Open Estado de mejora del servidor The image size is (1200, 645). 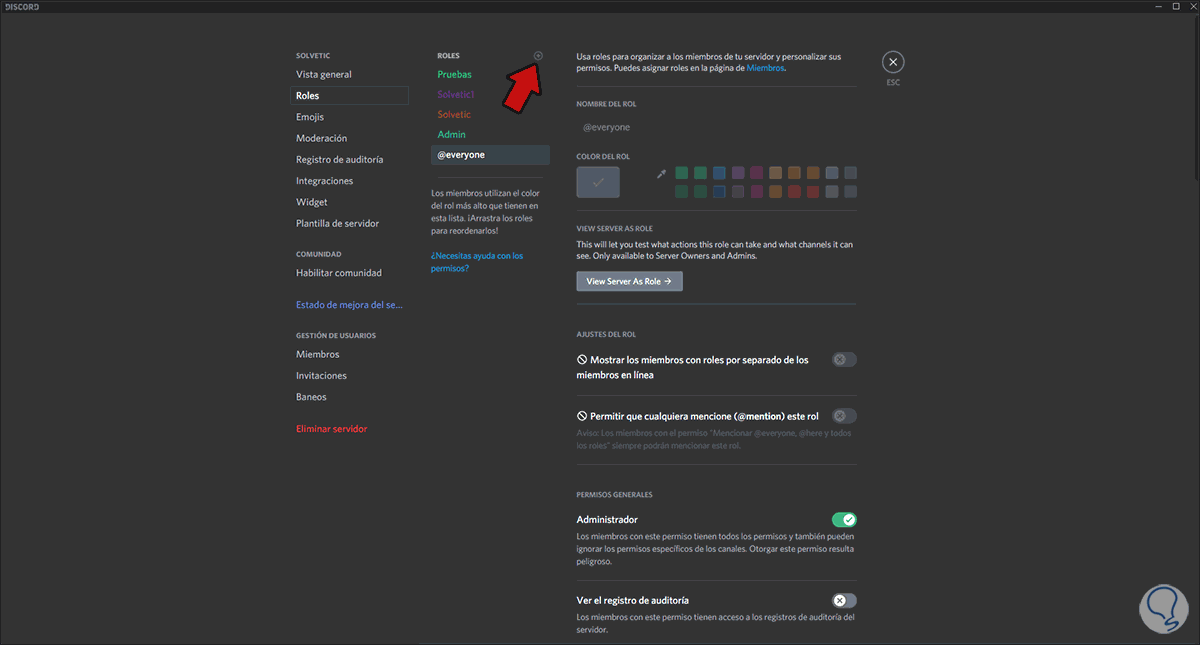click(349, 305)
